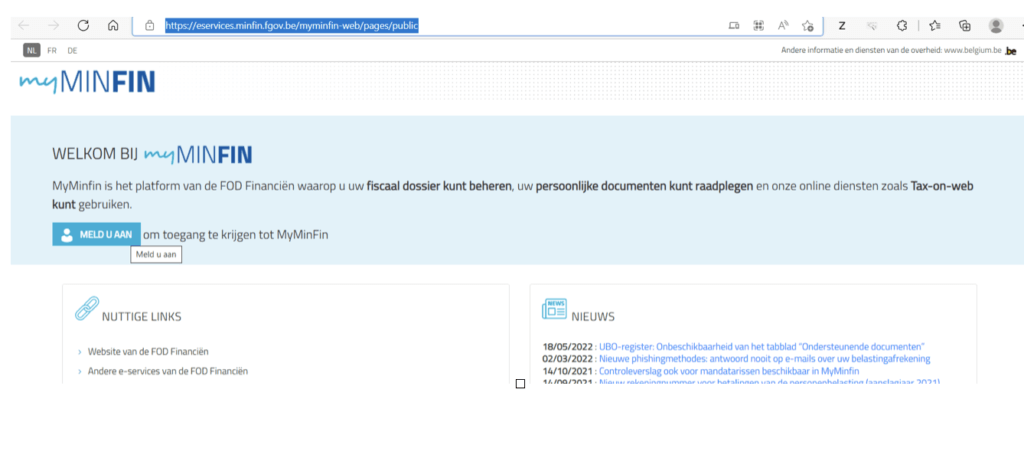Click the WELKOM BIJ myMINFIN heading

pos(152,154)
